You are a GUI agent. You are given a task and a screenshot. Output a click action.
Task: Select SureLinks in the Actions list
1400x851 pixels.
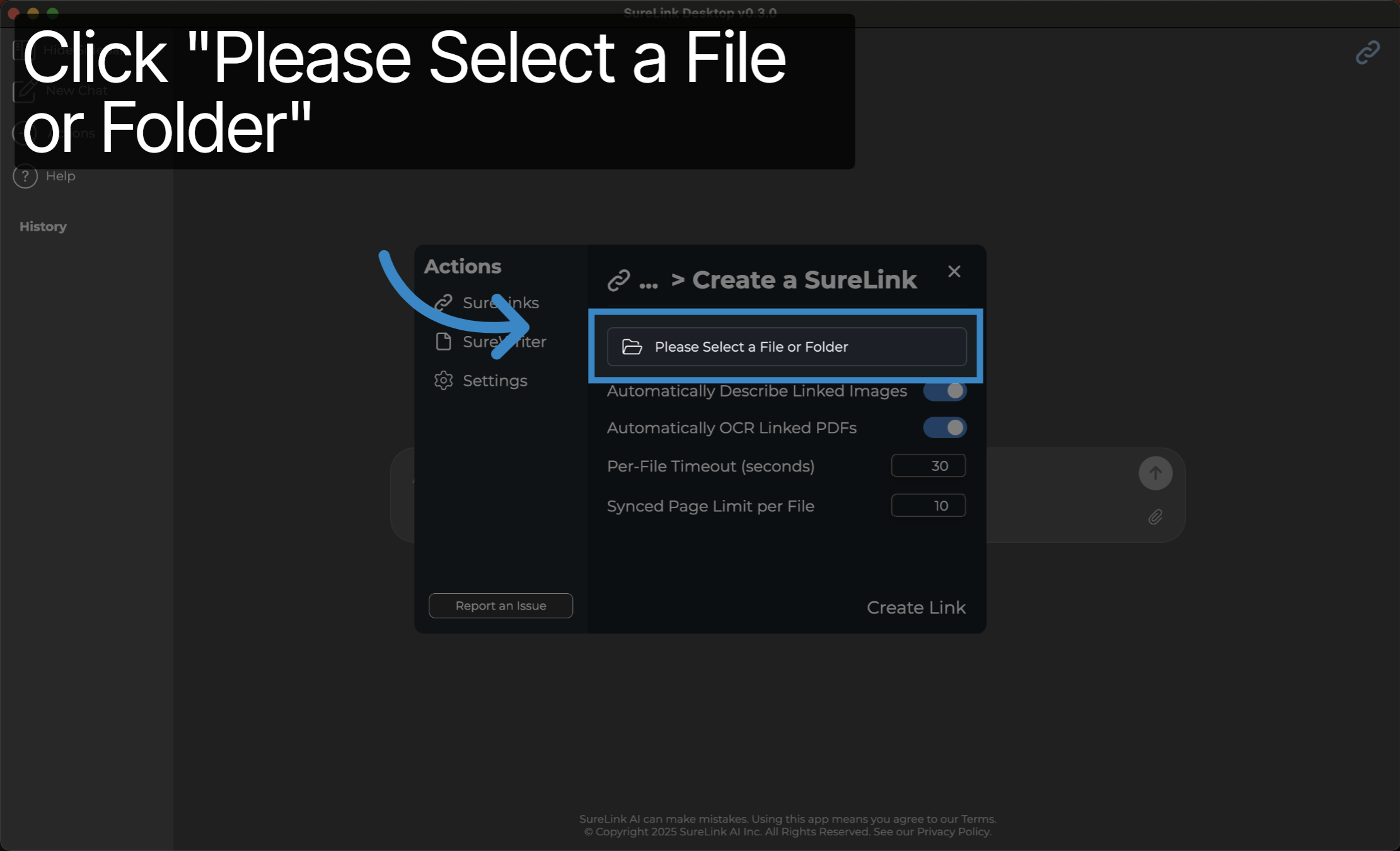click(x=487, y=303)
